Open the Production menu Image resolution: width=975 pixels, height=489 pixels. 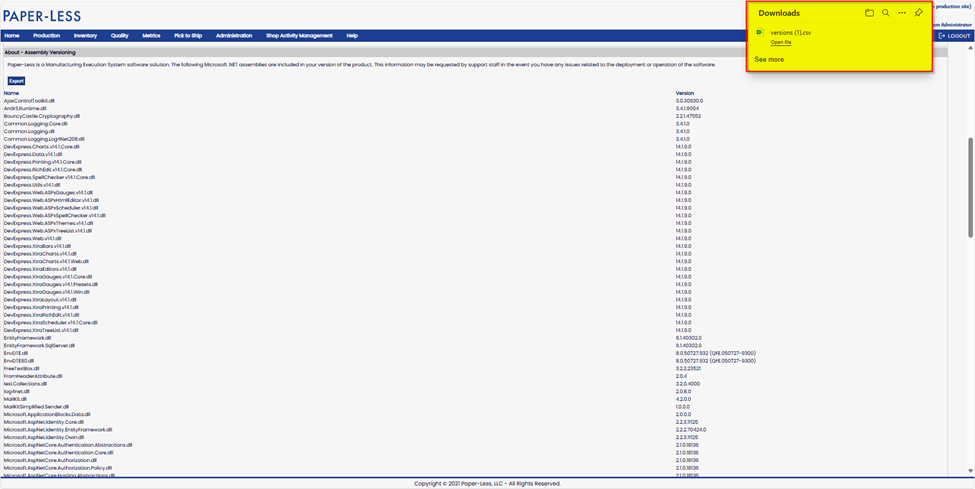[x=47, y=36]
